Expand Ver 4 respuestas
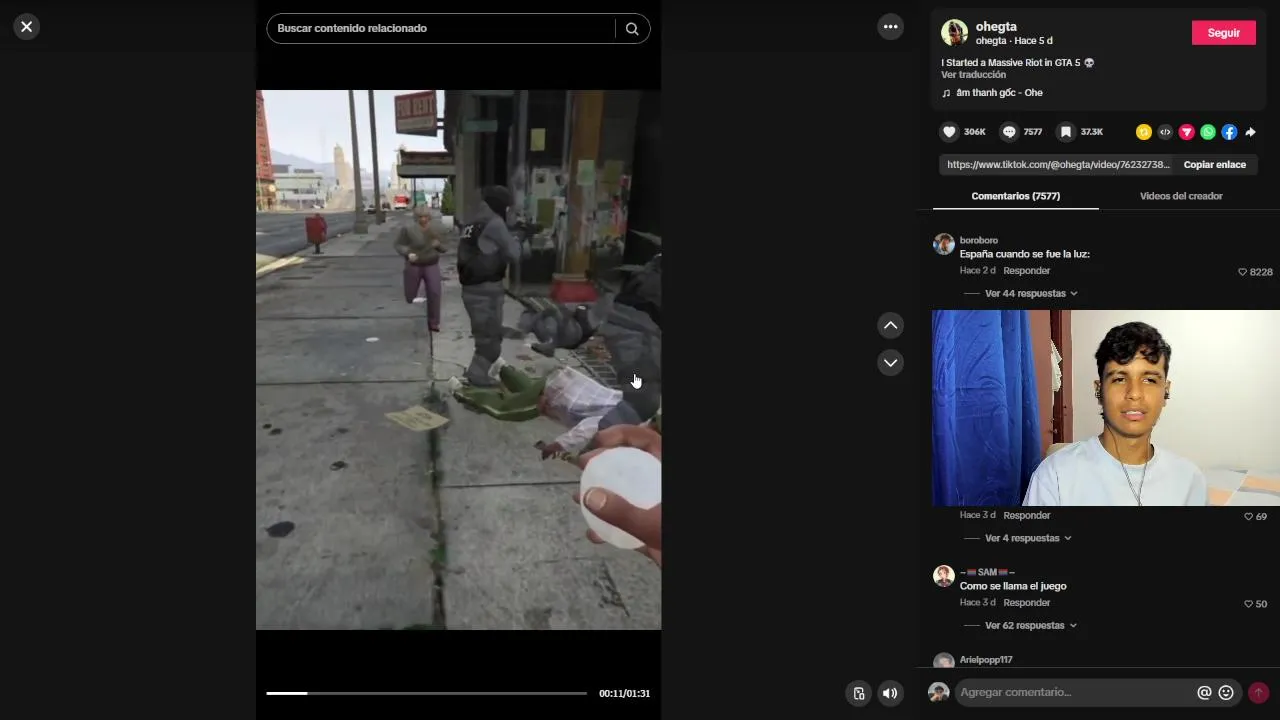Screen dimensions: 1280x720 pyautogui.click(x=1028, y=538)
